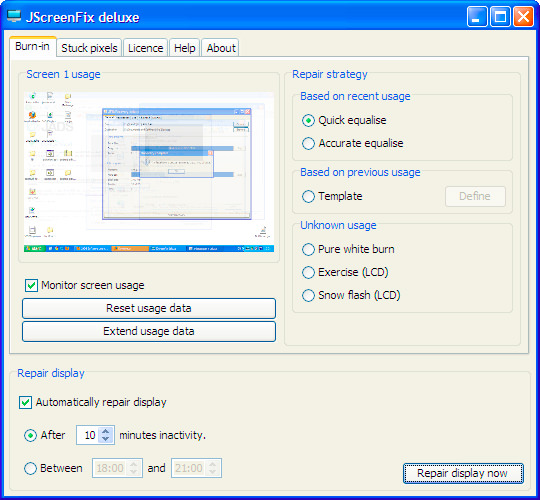Click the Repair display now button
540x500 pixels.
[x=463, y=473]
